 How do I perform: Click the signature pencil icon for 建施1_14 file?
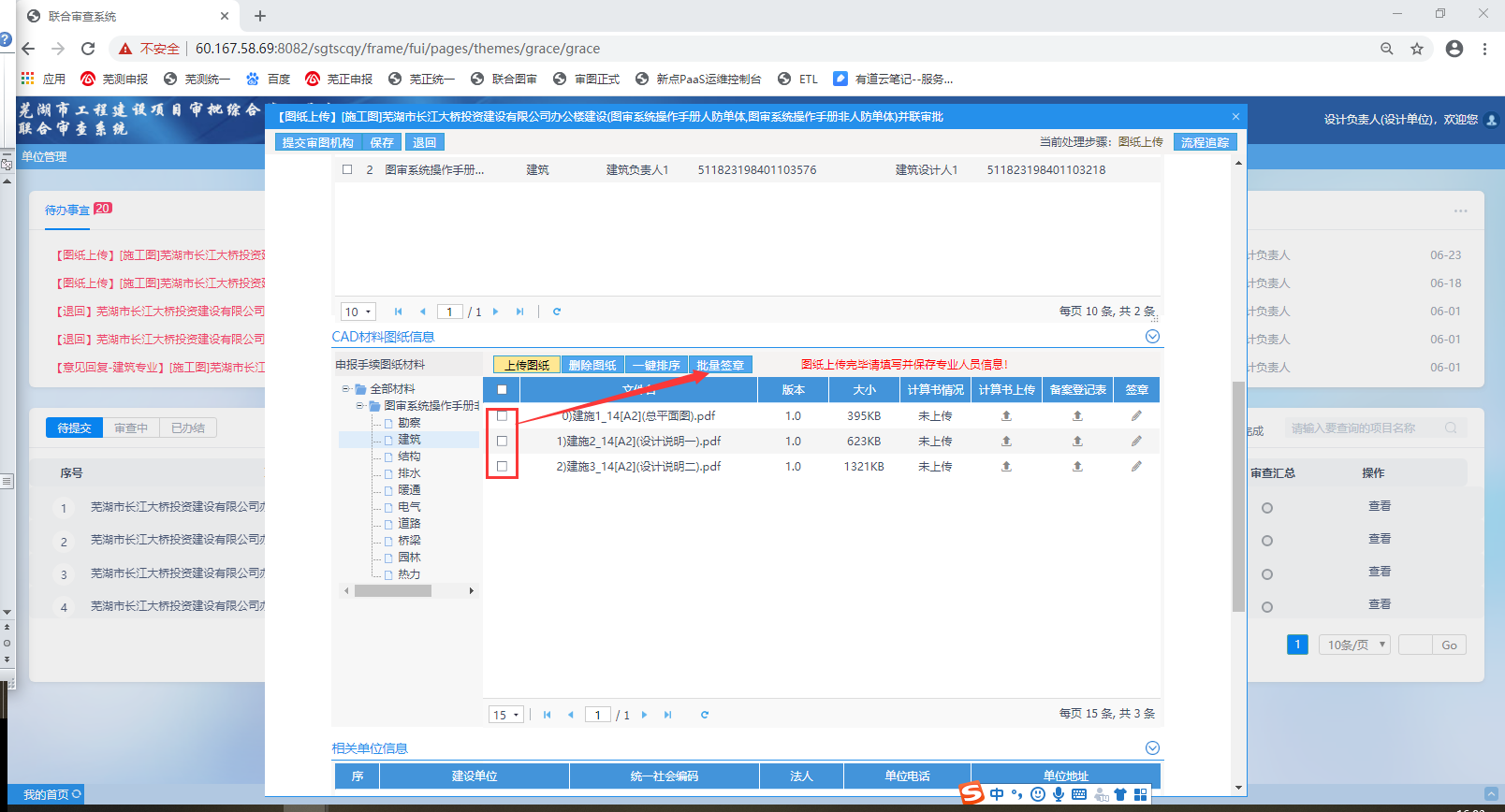click(x=1136, y=416)
